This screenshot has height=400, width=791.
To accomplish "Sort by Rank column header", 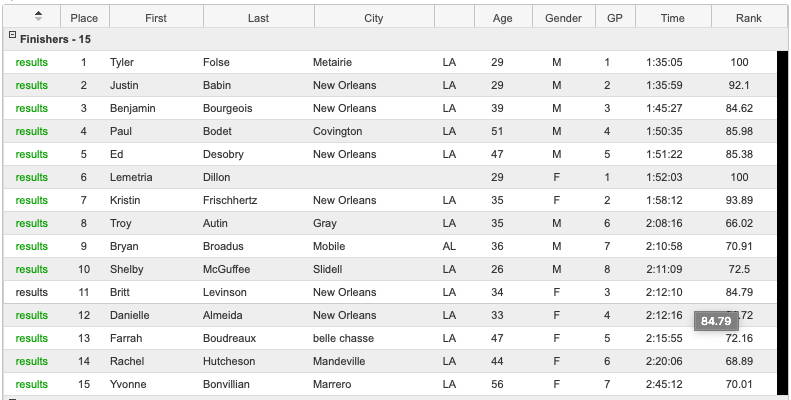I will coord(749,18).
